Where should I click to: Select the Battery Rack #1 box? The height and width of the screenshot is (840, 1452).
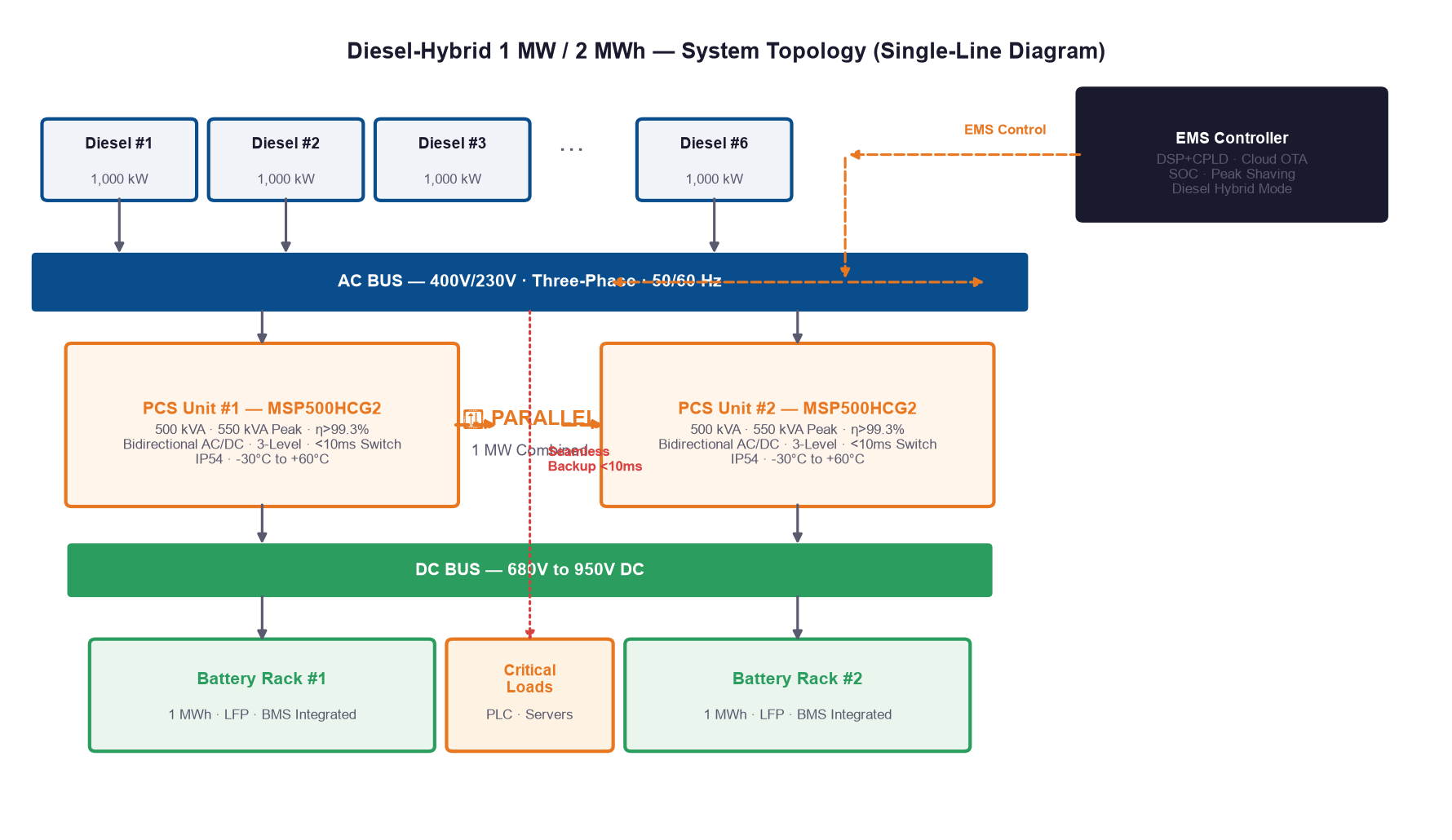262,695
